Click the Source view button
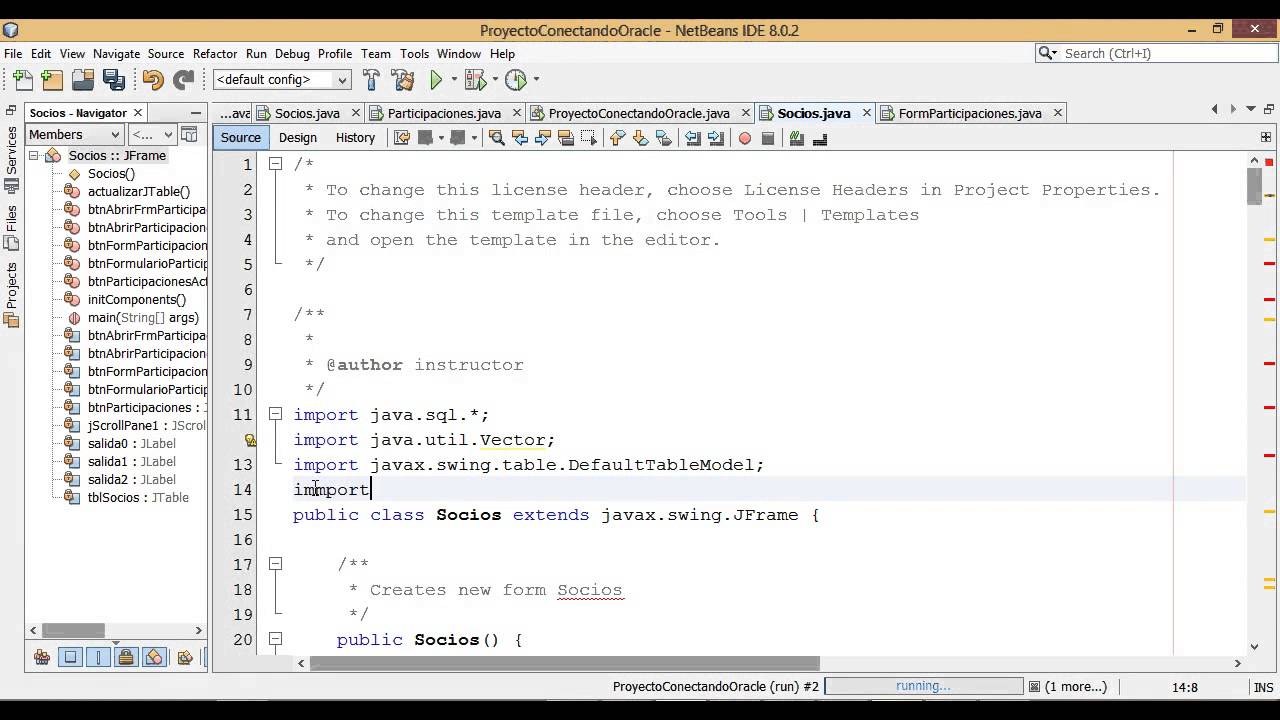The width and height of the screenshot is (1280, 720). [x=241, y=138]
